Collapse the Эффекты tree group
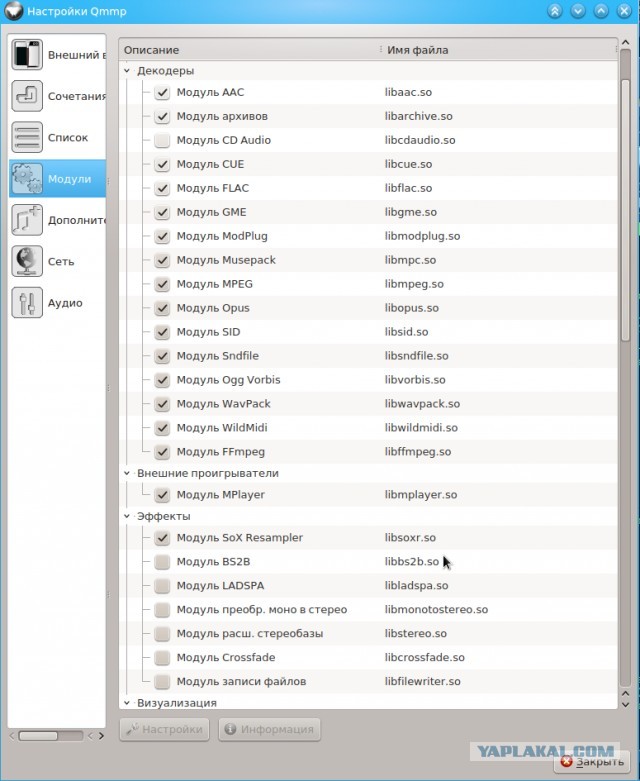The height and width of the screenshot is (781, 640). click(127, 516)
